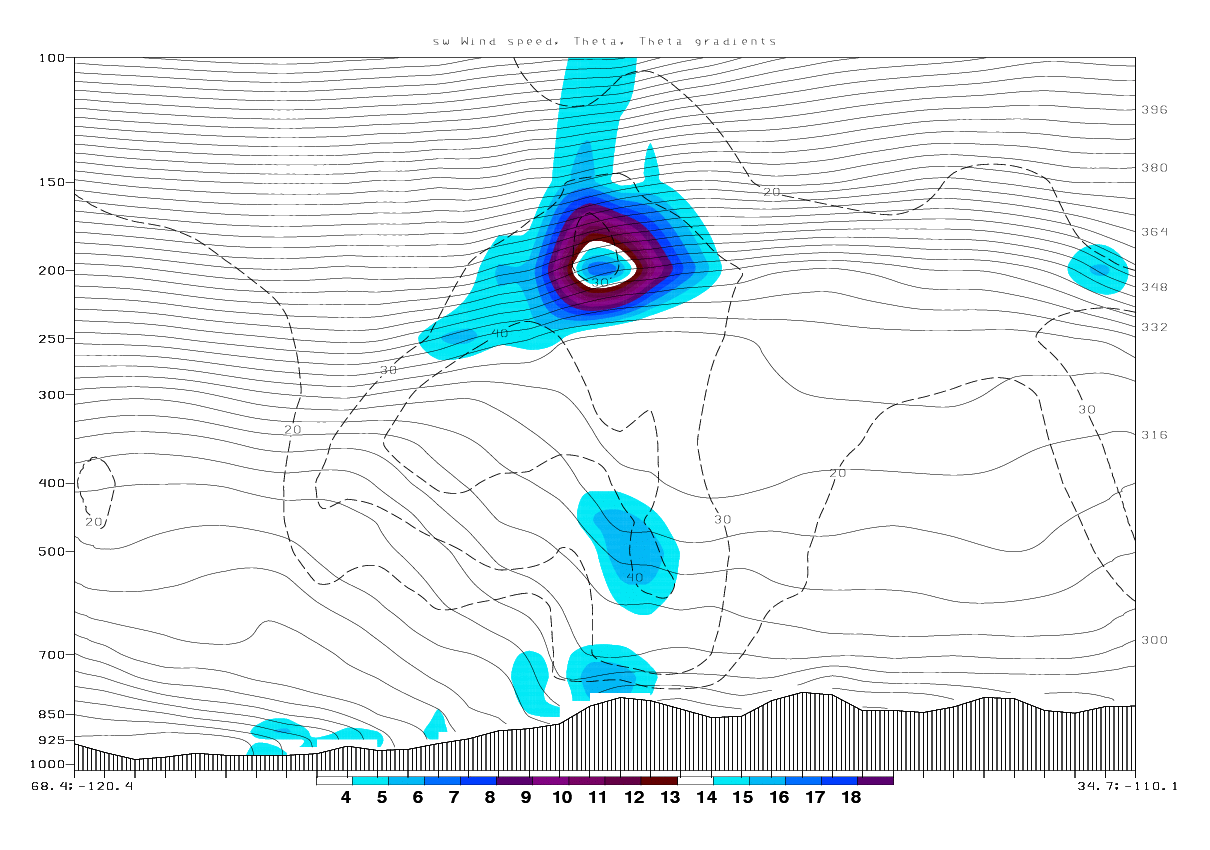Click the 700 pressure level label

[x=51, y=655]
